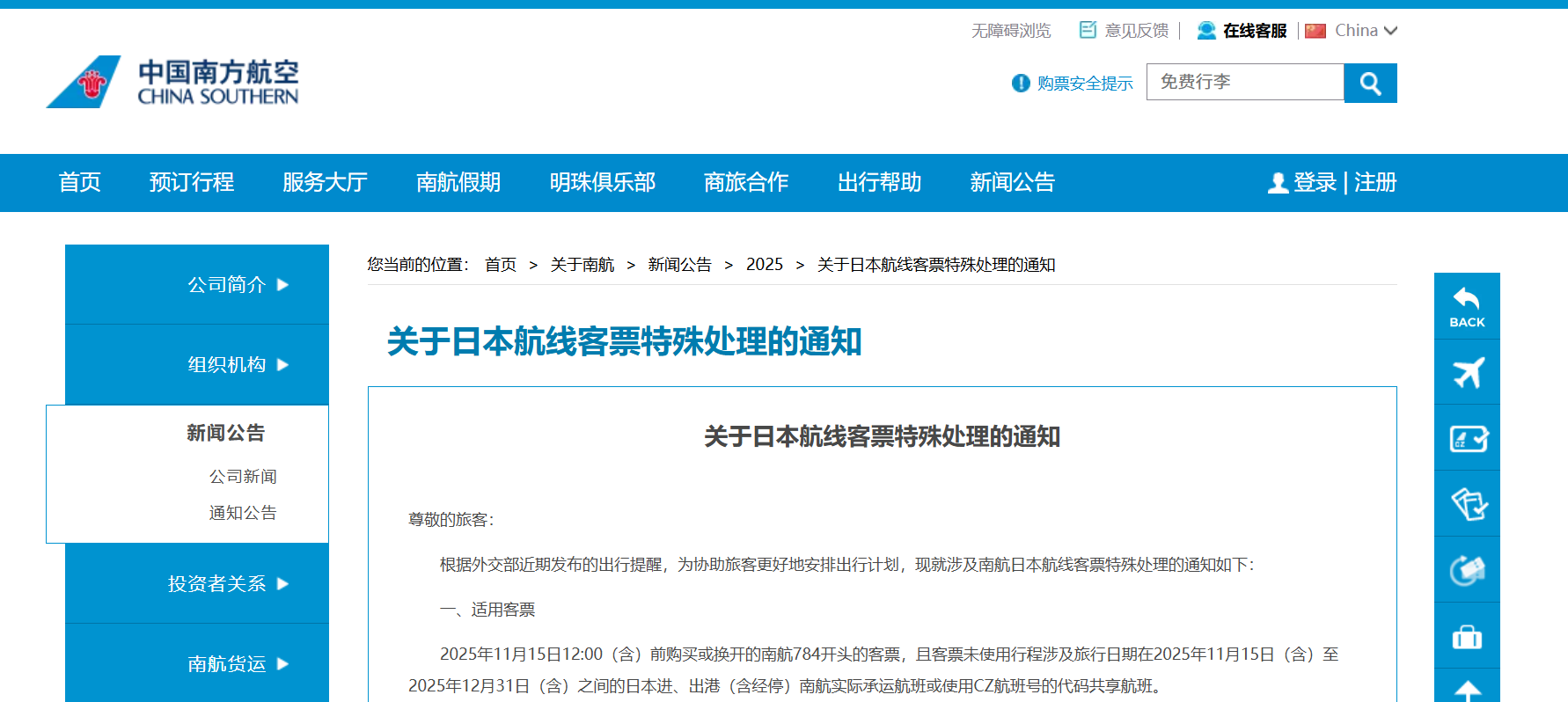Select 通知公告 in the sidebar
This screenshot has height=702, width=1568.
pyautogui.click(x=243, y=512)
